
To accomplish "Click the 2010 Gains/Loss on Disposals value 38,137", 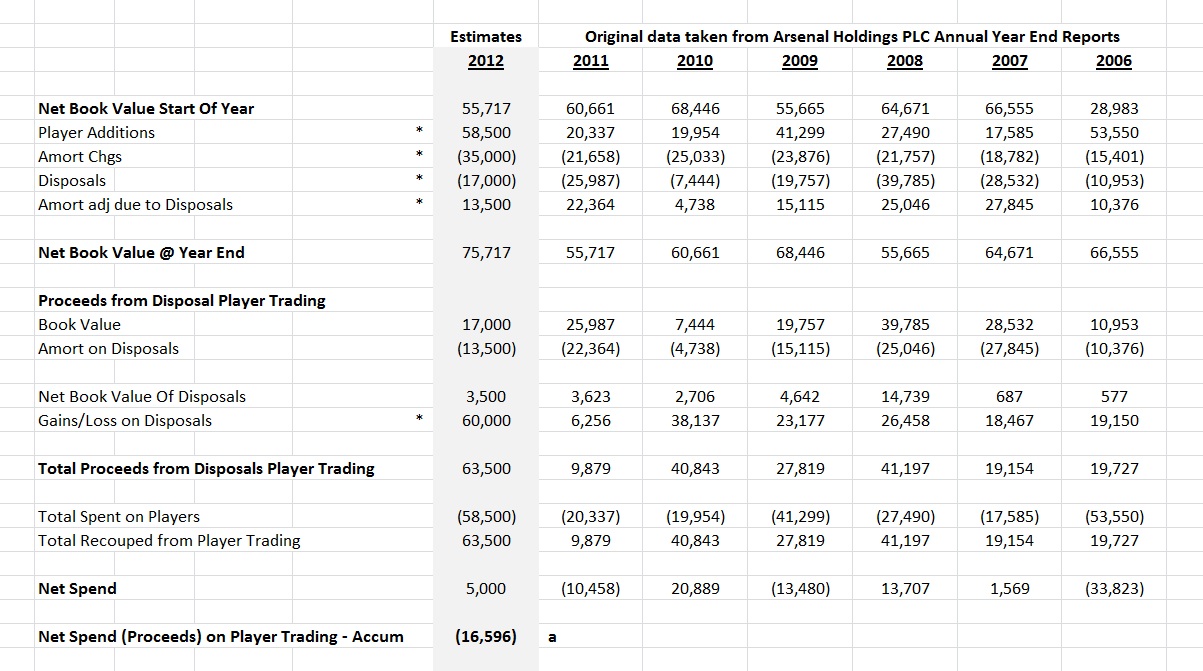I will [x=695, y=420].
